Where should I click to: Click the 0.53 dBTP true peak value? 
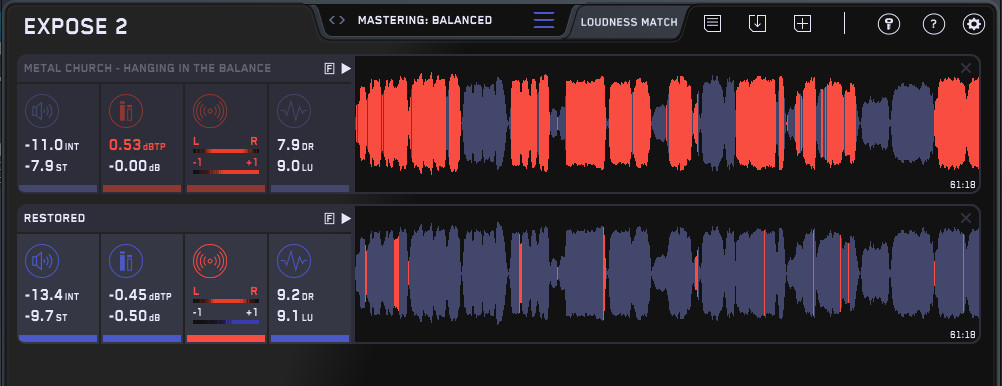click(137, 146)
